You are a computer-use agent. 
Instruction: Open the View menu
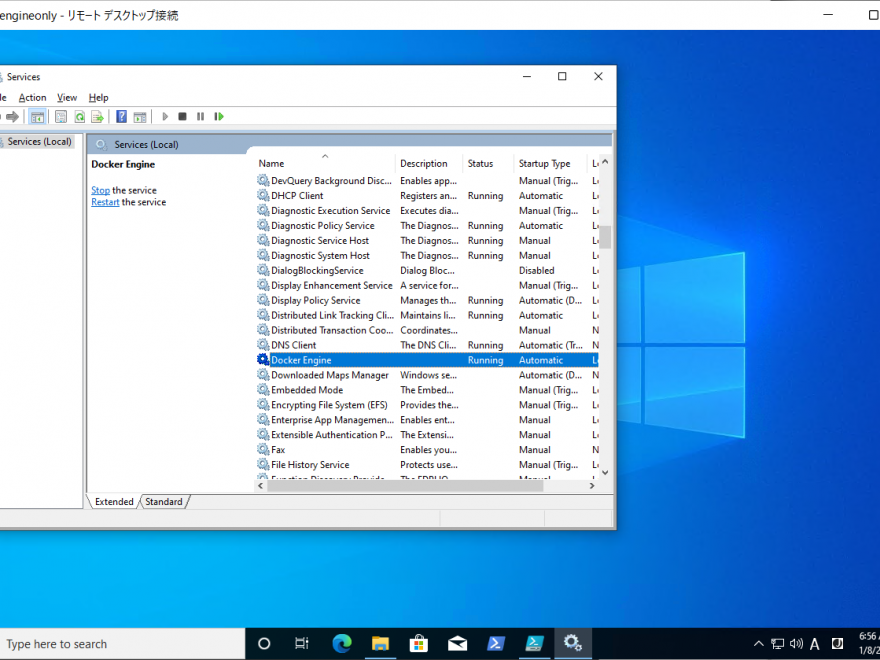click(x=67, y=98)
